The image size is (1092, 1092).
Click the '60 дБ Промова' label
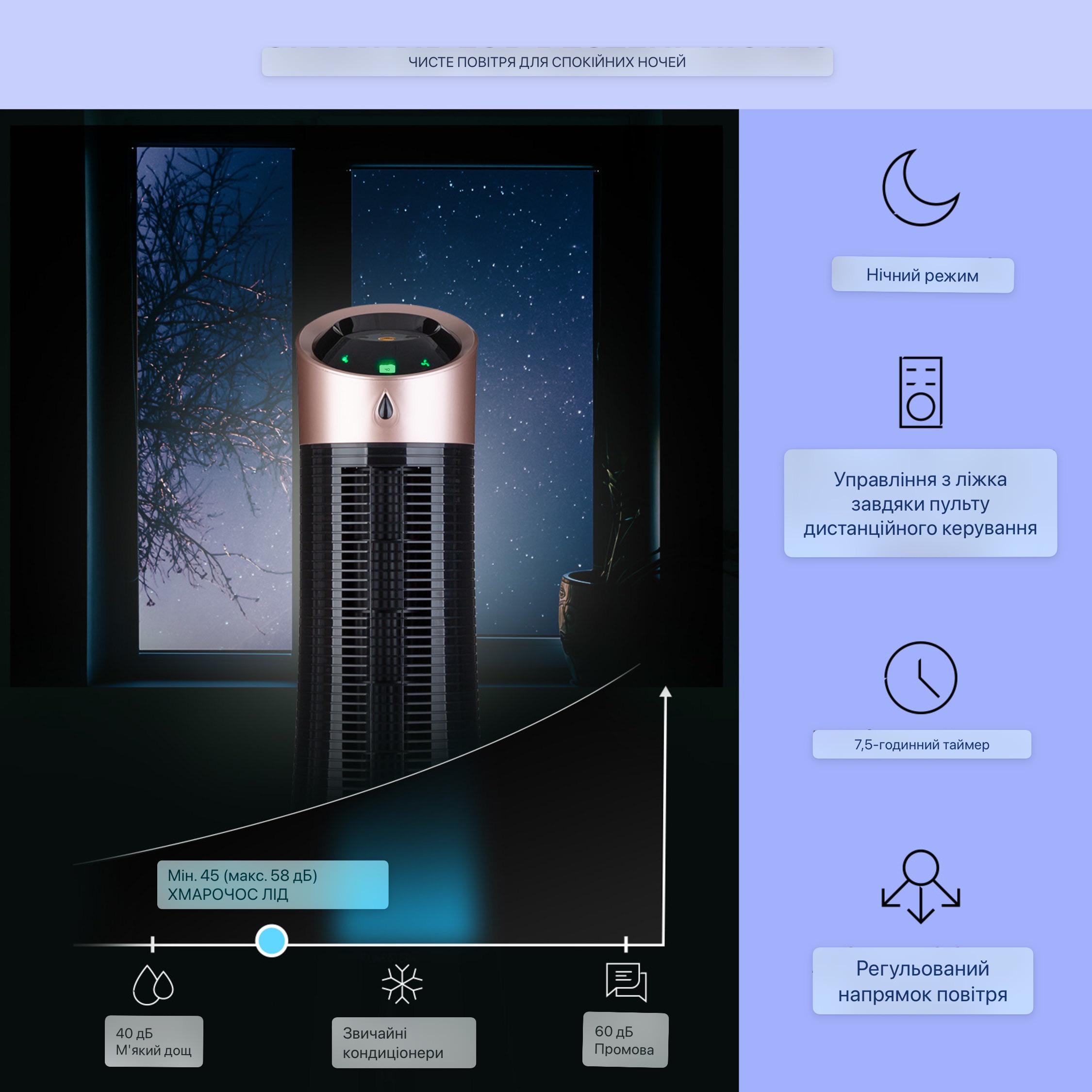625,1040
